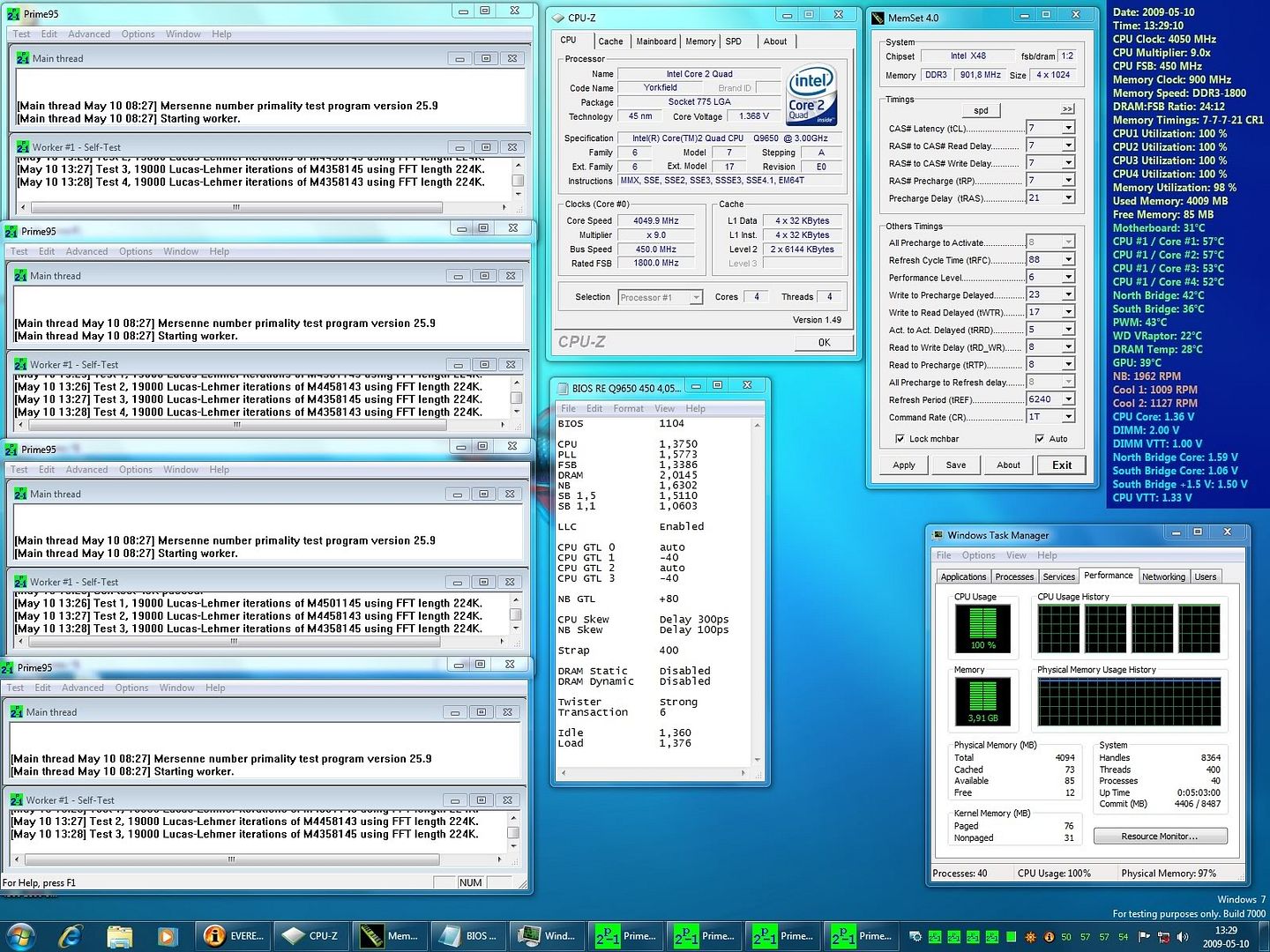Screen dimensions: 1270x952
Task: Toggle the Lock mchbar checkbox
Action: tap(900, 439)
